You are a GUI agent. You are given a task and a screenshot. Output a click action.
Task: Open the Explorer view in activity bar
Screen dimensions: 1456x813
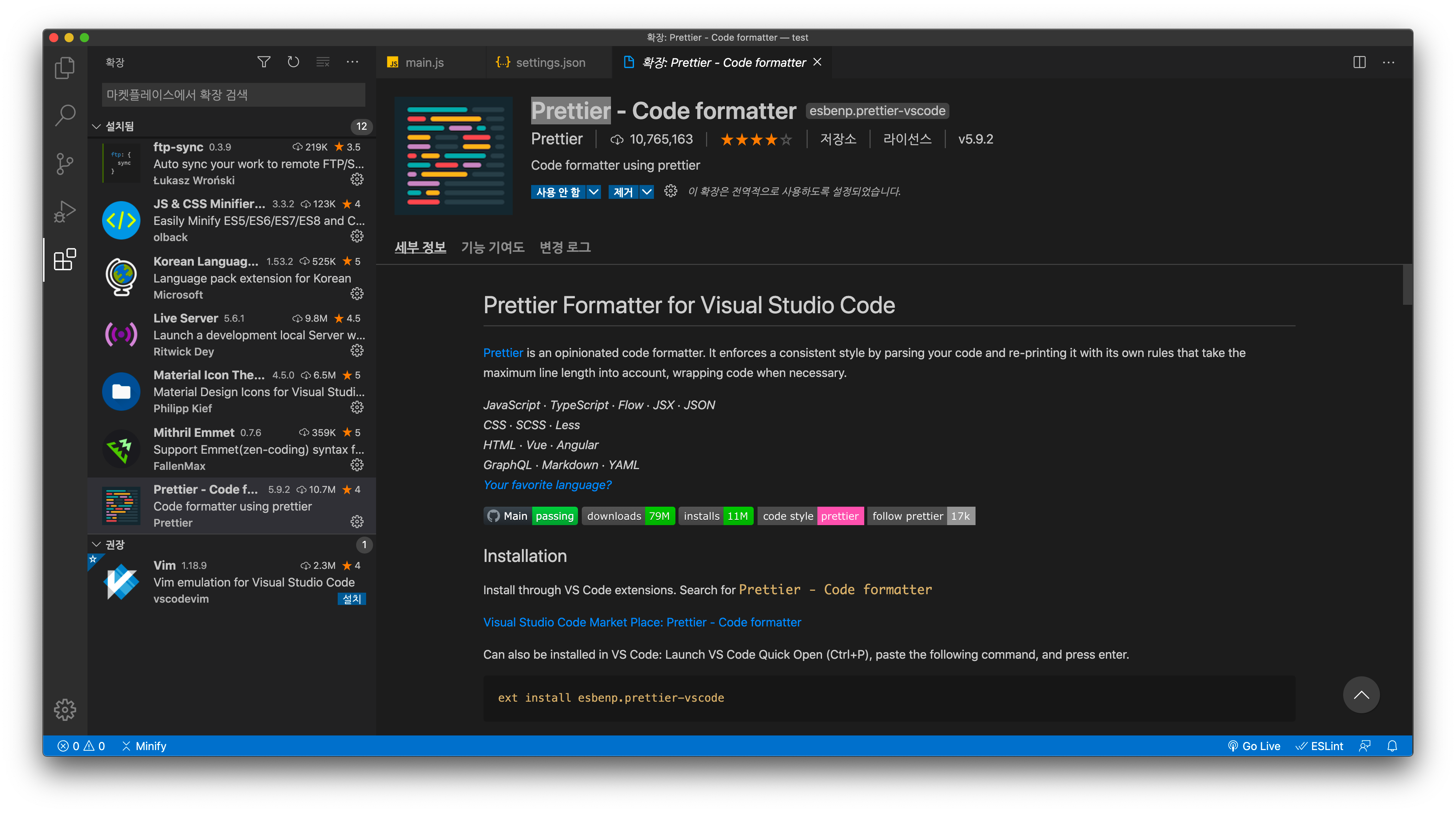pos(64,68)
